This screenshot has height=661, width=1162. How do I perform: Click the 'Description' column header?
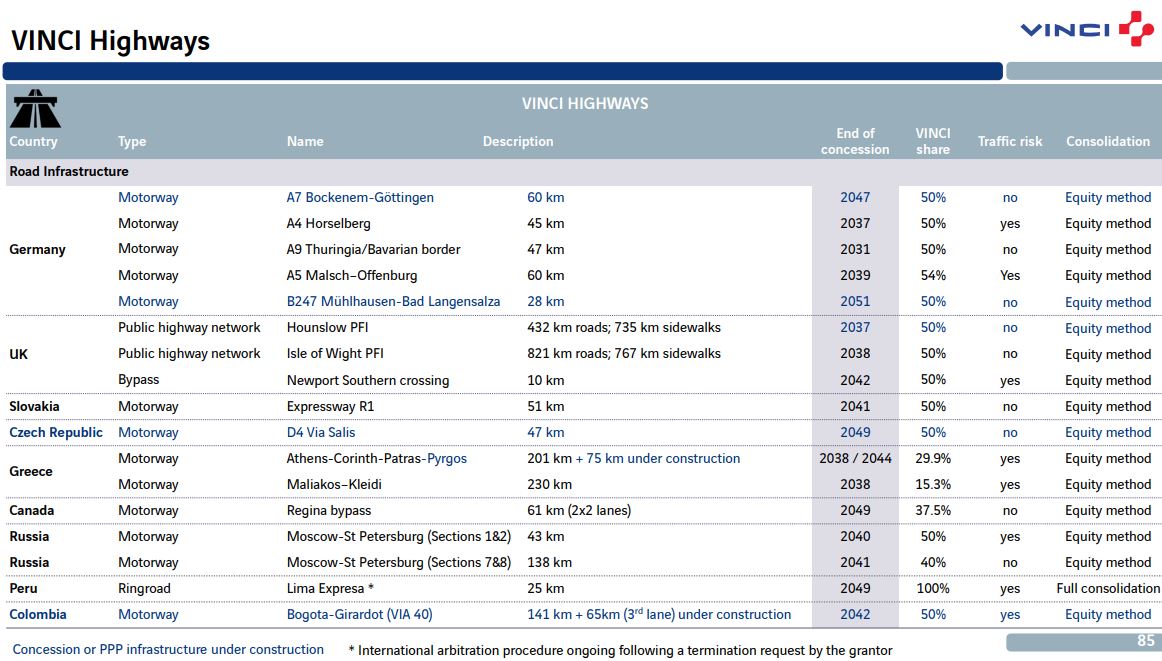(x=518, y=141)
